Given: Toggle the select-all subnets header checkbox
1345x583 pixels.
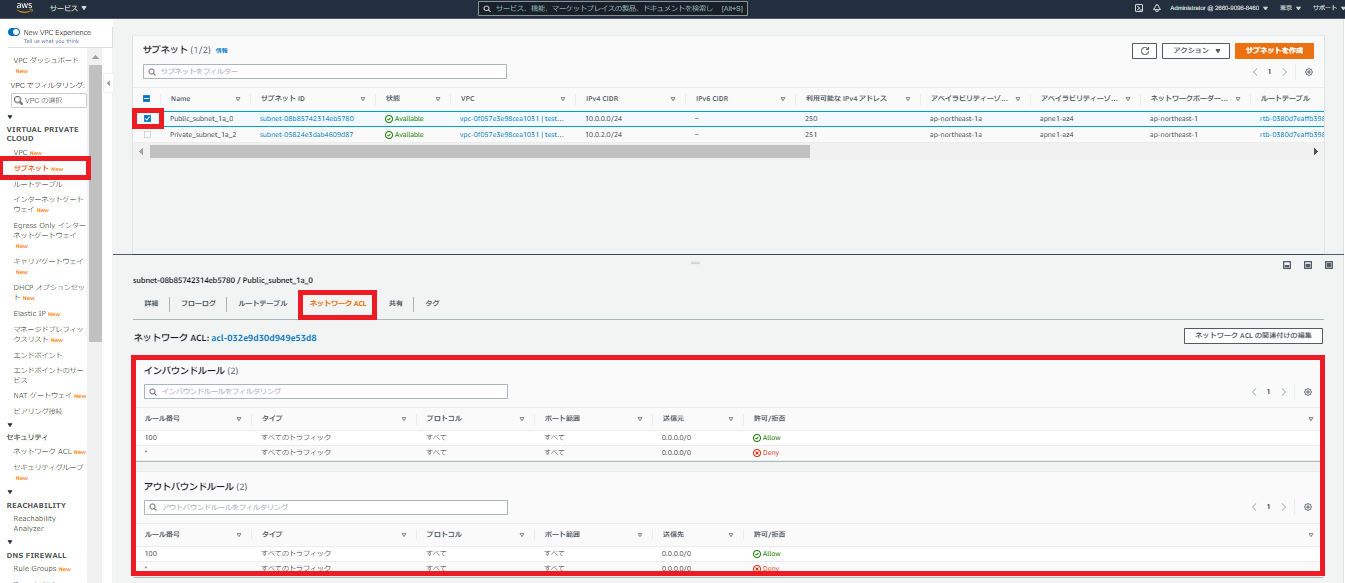Looking at the screenshot, I should pyautogui.click(x=148, y=99).
